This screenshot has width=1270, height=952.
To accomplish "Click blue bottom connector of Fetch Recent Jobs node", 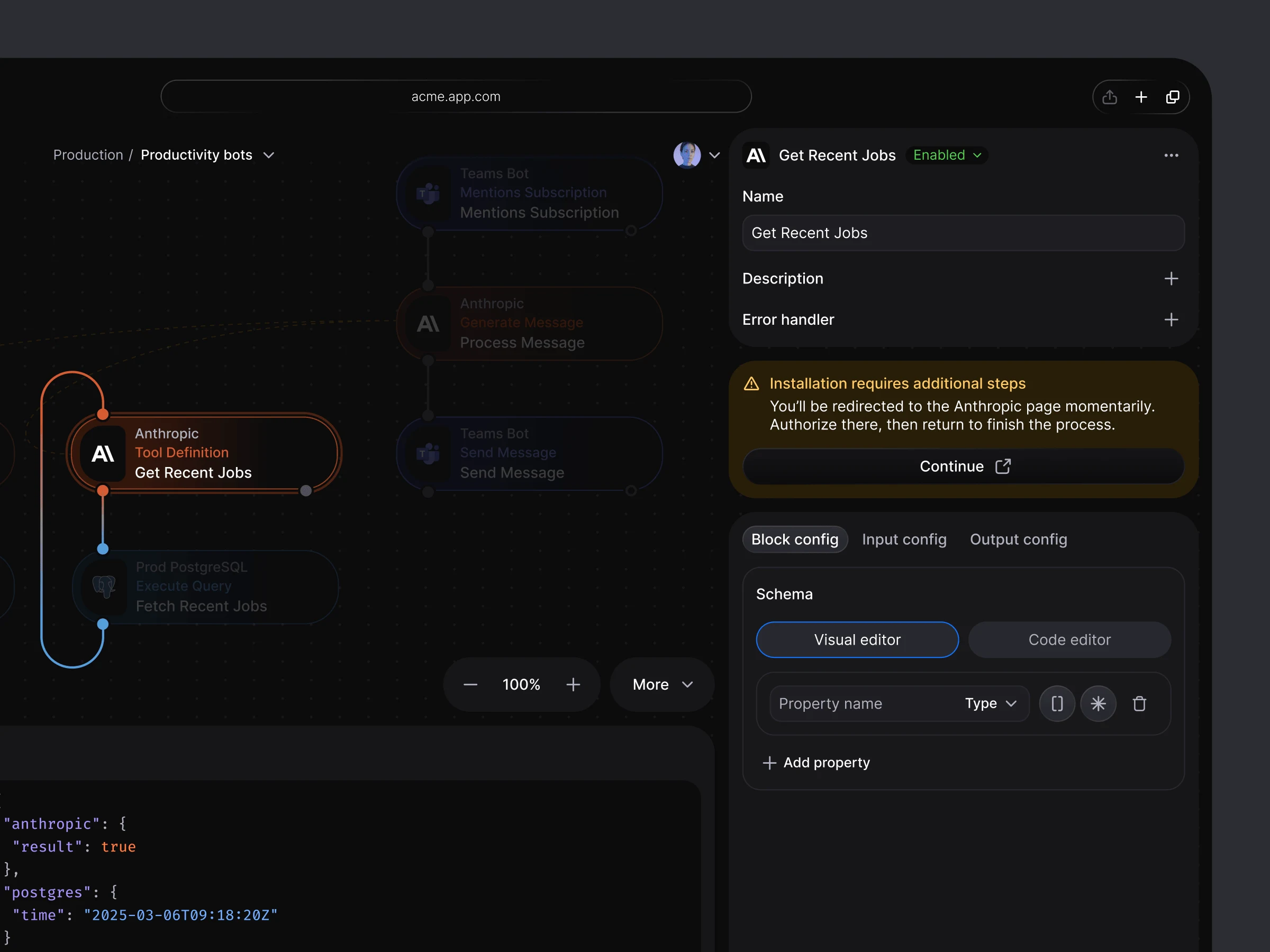I will (103, 624).
